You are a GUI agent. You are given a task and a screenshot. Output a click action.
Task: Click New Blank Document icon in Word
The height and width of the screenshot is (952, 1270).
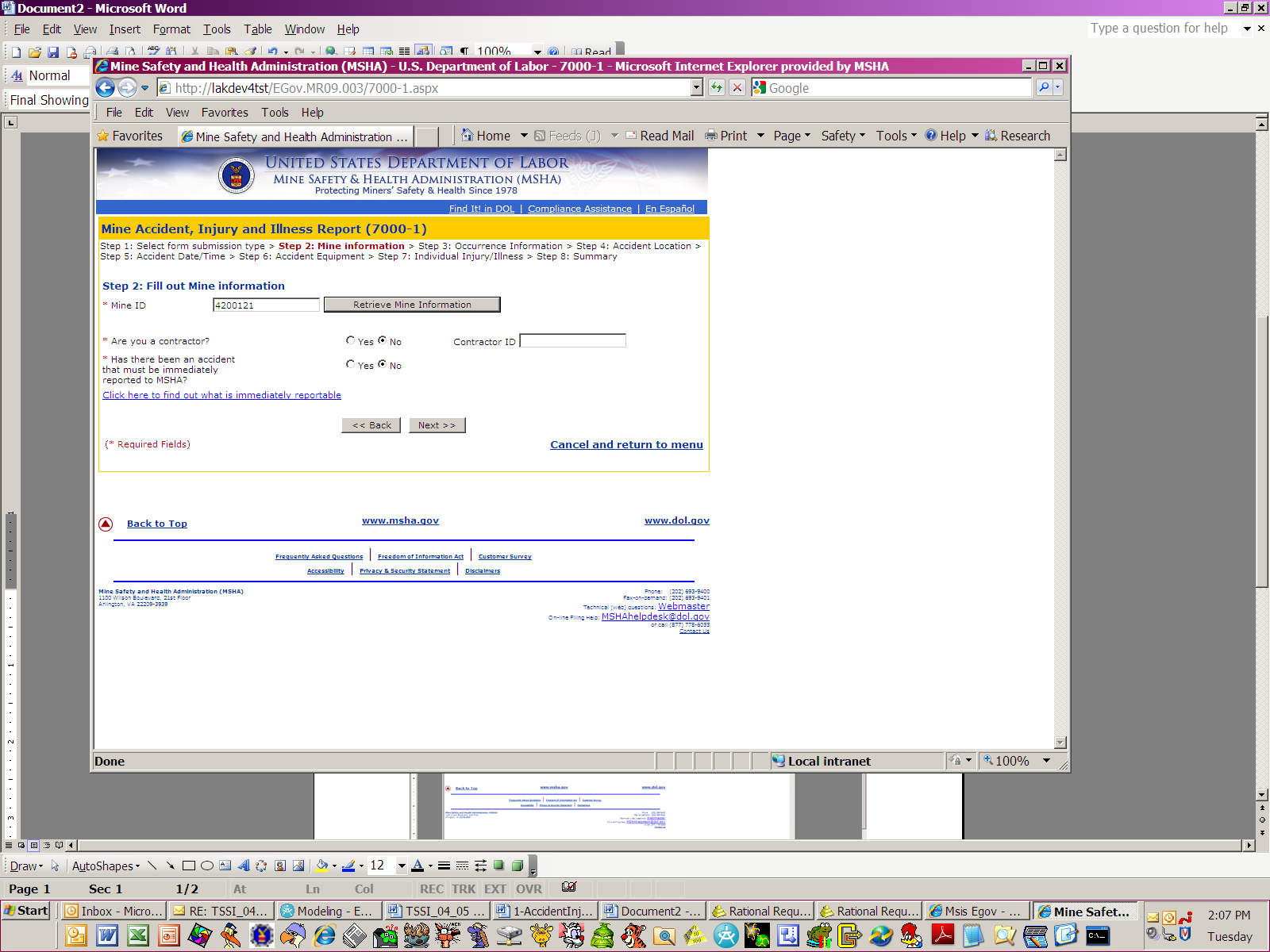[x=16, y=52]
